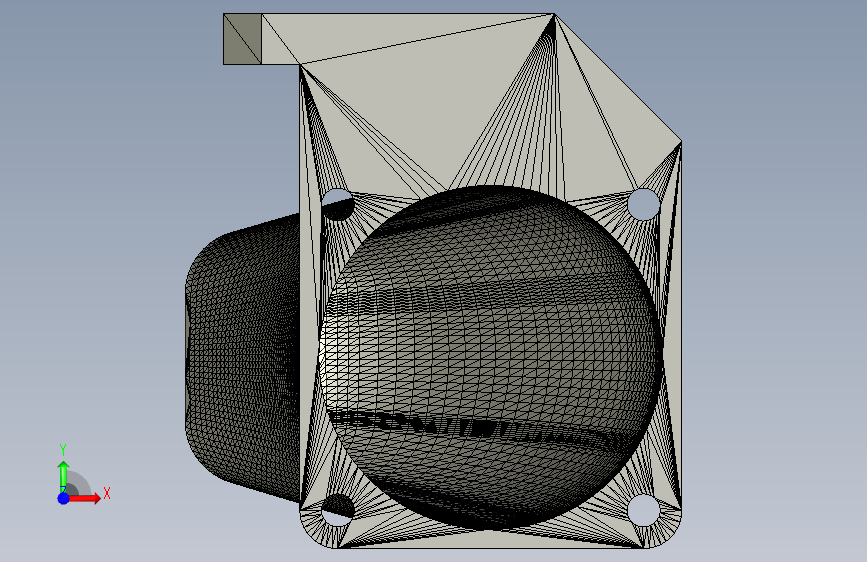Viewport: 867px width, 562px height.
Task: Select the dark square end face of the top bar
Action: [242, 39]
